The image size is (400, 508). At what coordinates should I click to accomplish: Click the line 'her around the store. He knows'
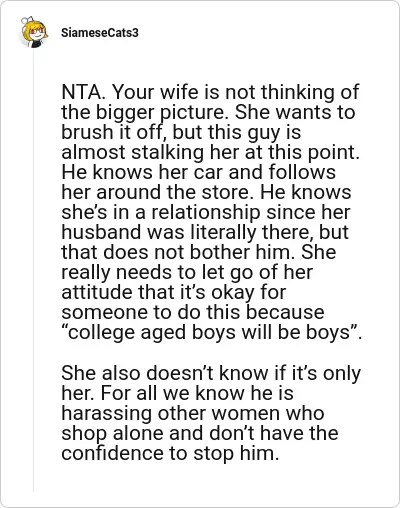(206, 192)
